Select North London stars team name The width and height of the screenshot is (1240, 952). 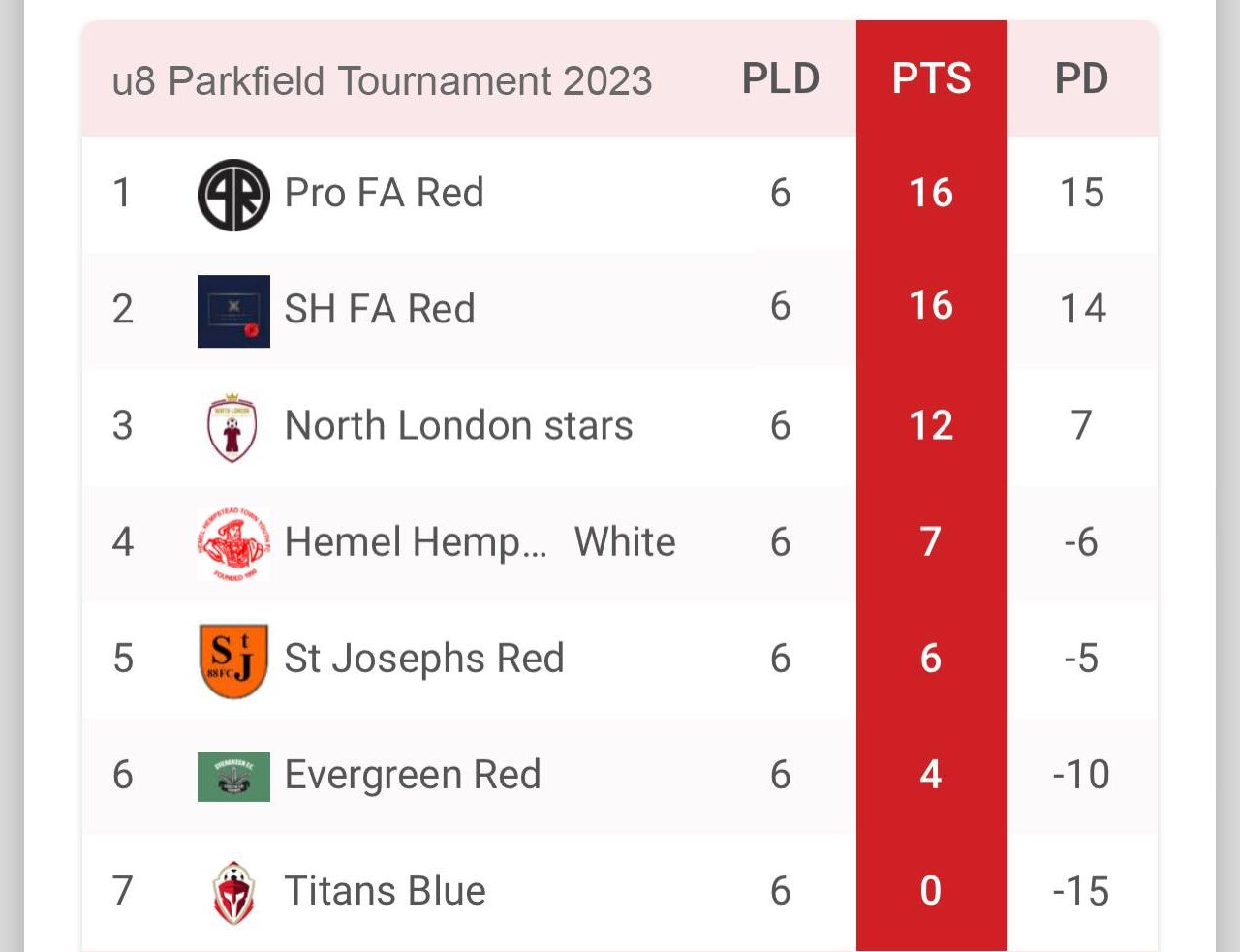click(458, 426)
